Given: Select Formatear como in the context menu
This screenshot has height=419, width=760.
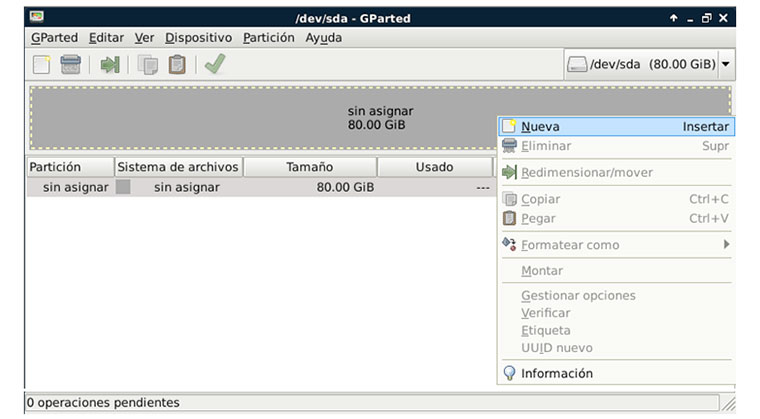Looking at the screenshot, I should (616, 245).
